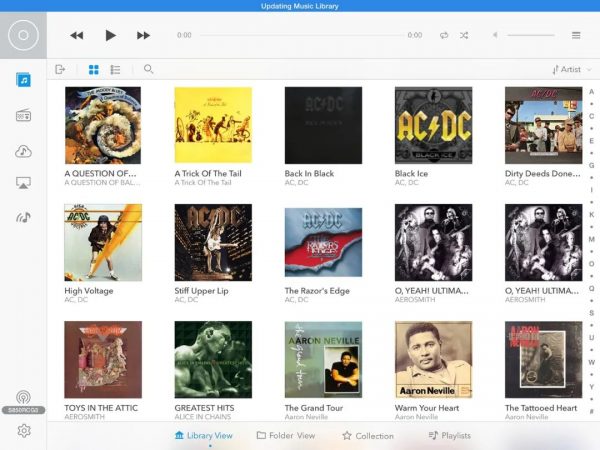Image resolution: width=600 pixels, height=450 pixels.
Task: Switch to Folder View tab
Action: pyautogui.click(x=286, y=435)
